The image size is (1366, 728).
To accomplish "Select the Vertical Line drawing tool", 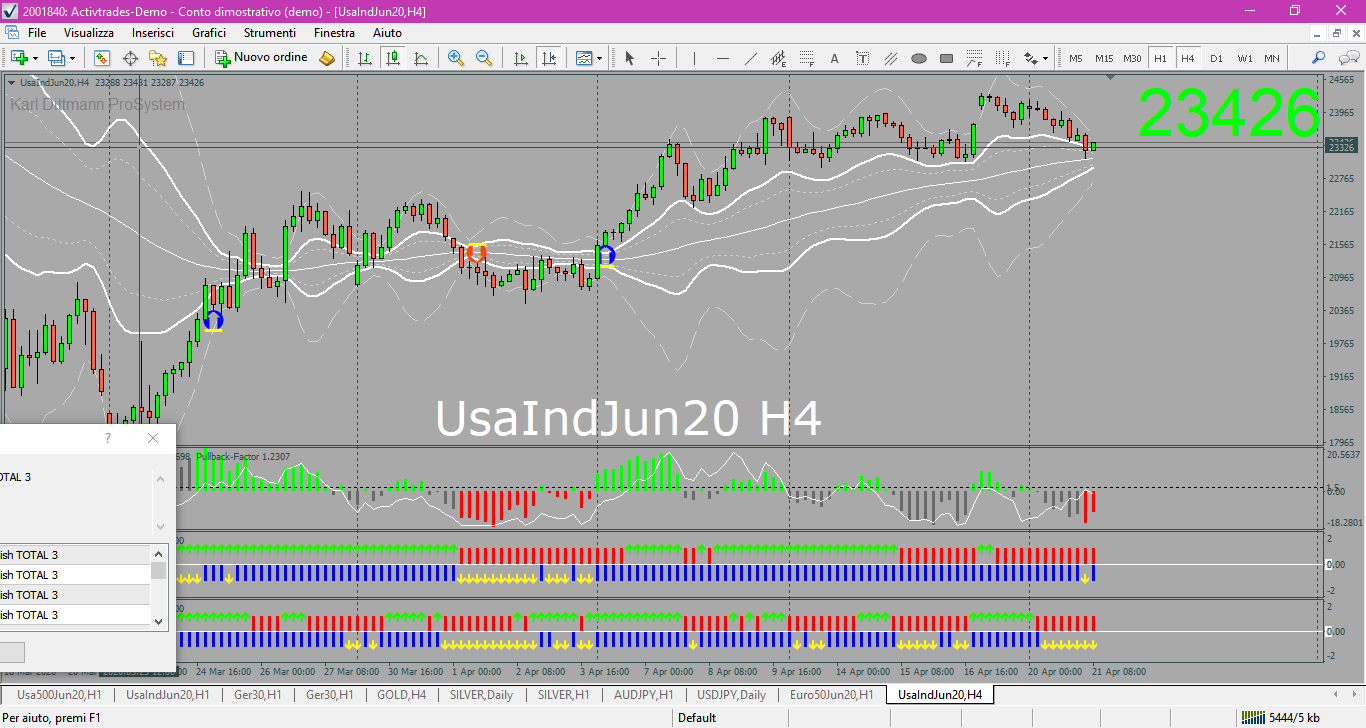I will click(694, 58).
